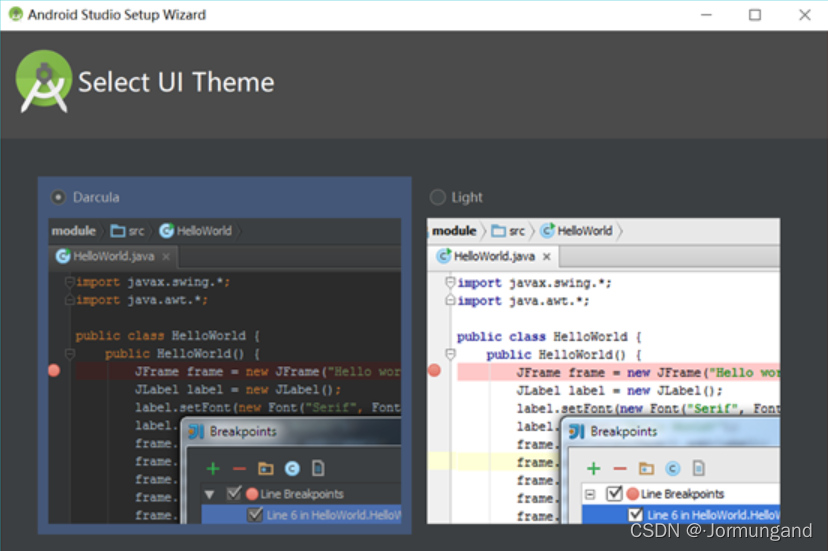828x551 pixels.
Task: Click the red Line Breakpoints dot icon in Darcula preview
Action: tap(252, 494)
